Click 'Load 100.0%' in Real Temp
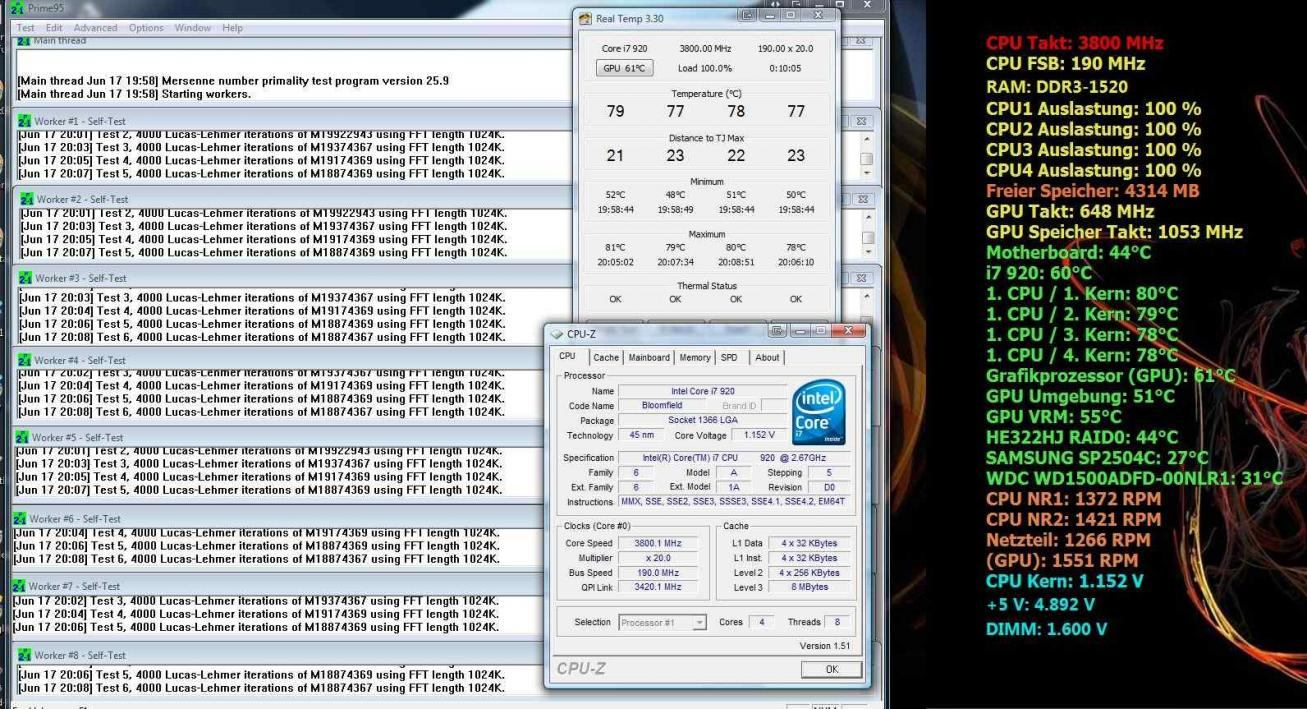This screenshot has width=1307, height=709. point(706,68)
